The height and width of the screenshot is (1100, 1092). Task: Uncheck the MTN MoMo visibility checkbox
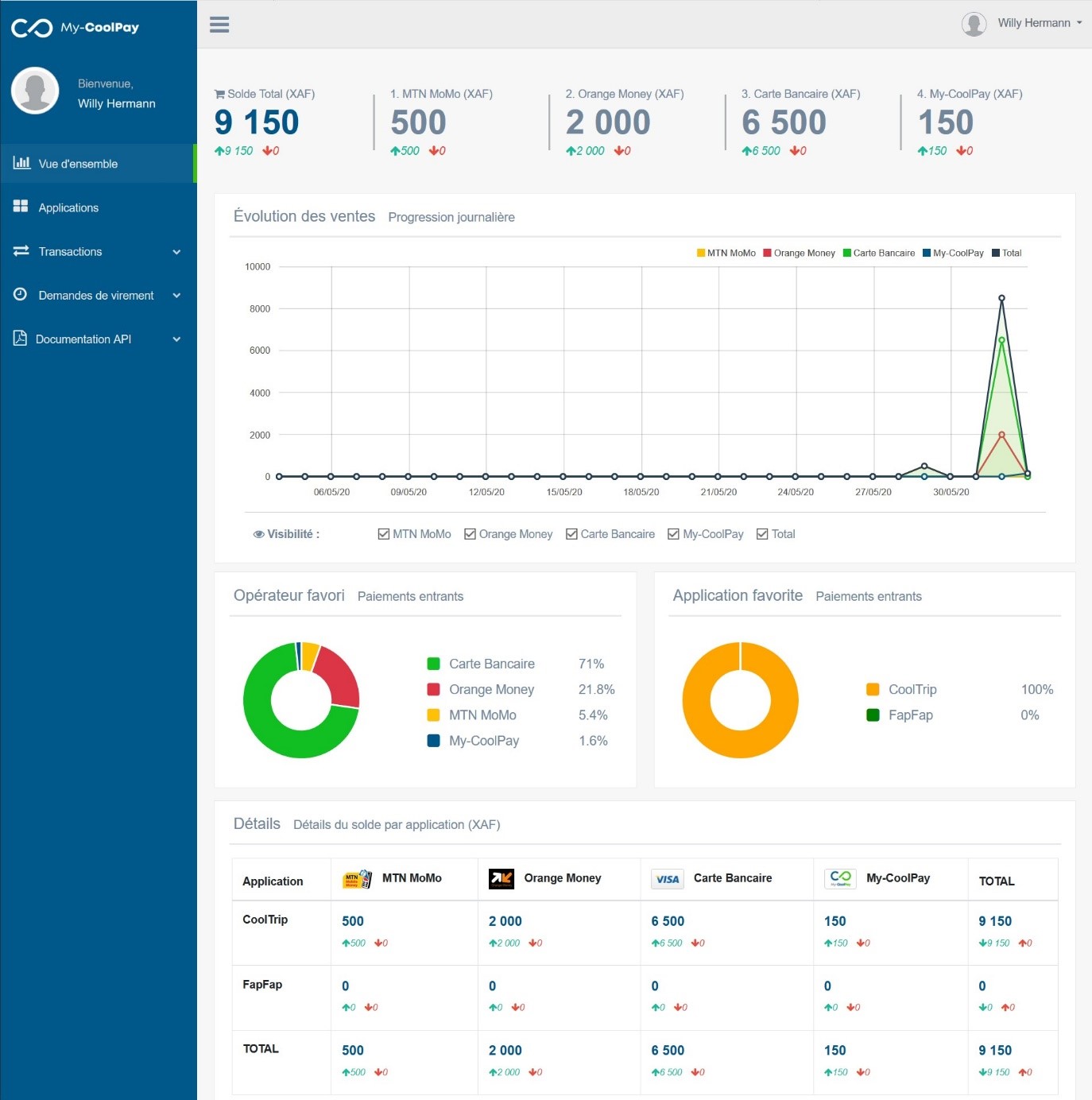384,534
